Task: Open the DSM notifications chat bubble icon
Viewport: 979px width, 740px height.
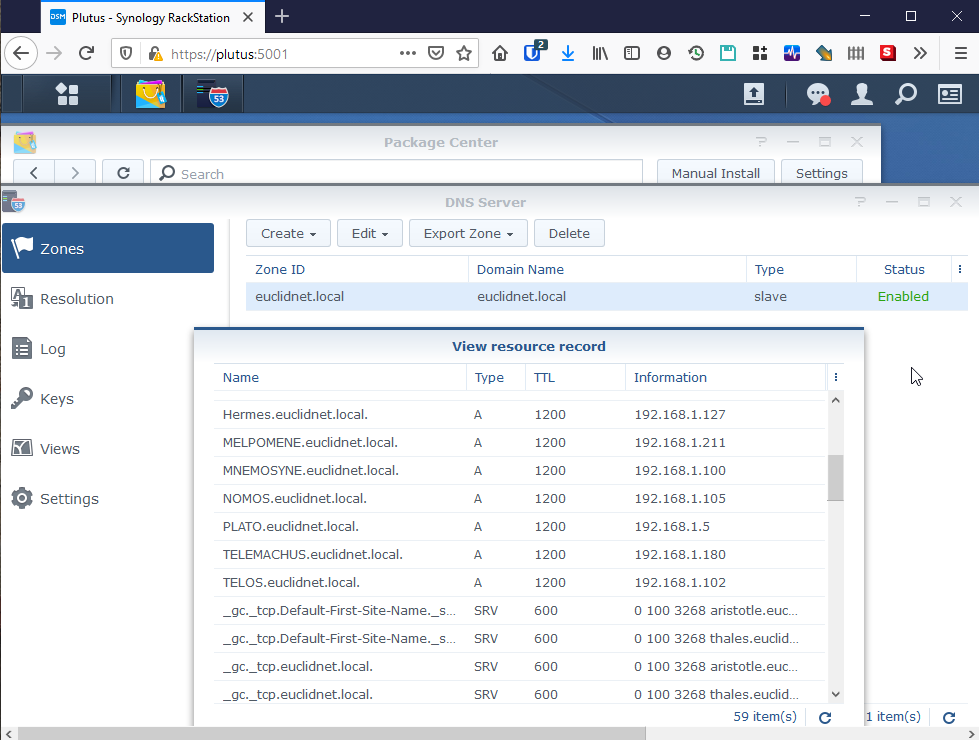Action: (819, 94)
